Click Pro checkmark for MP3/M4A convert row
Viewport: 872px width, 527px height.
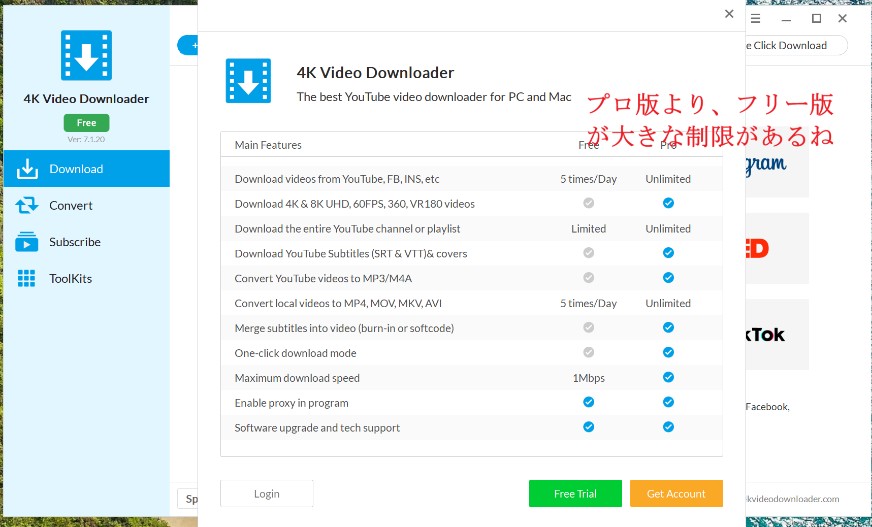(668, 277)
